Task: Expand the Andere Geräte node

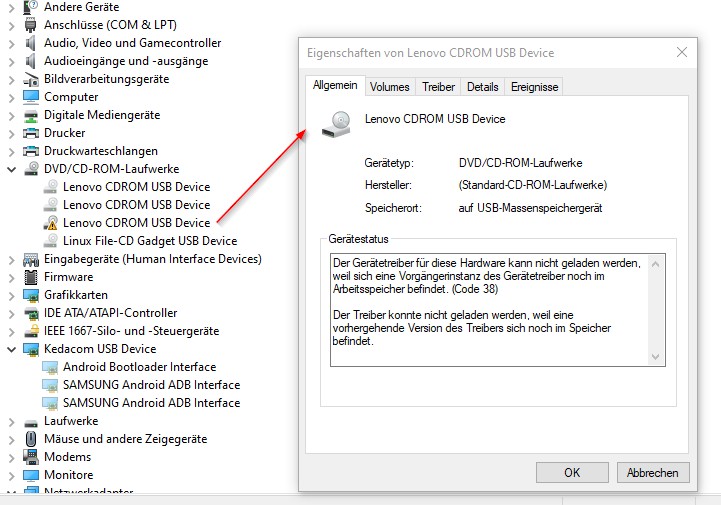Action: (x=11, y=7)
